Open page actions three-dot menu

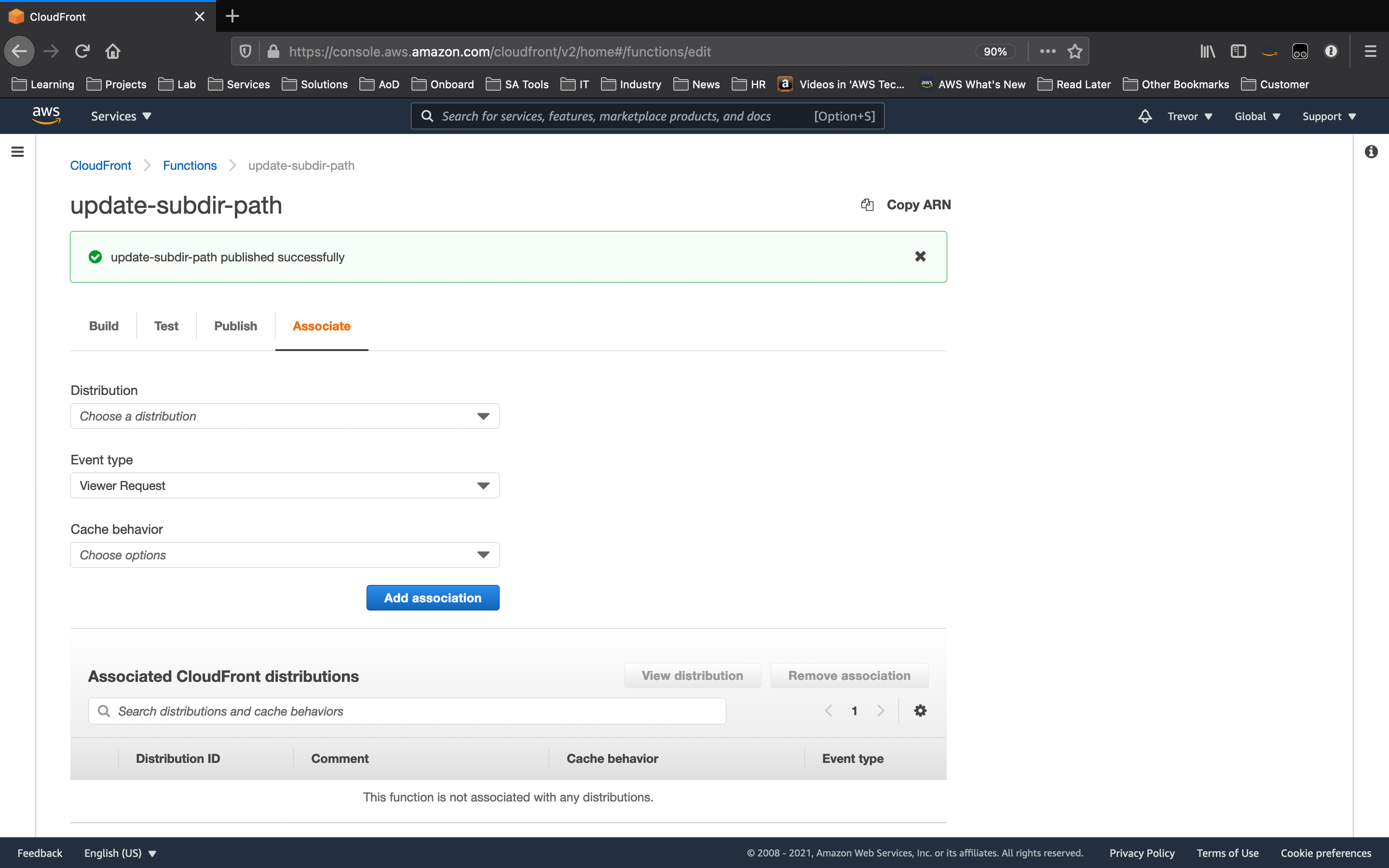click(1048, 51)
